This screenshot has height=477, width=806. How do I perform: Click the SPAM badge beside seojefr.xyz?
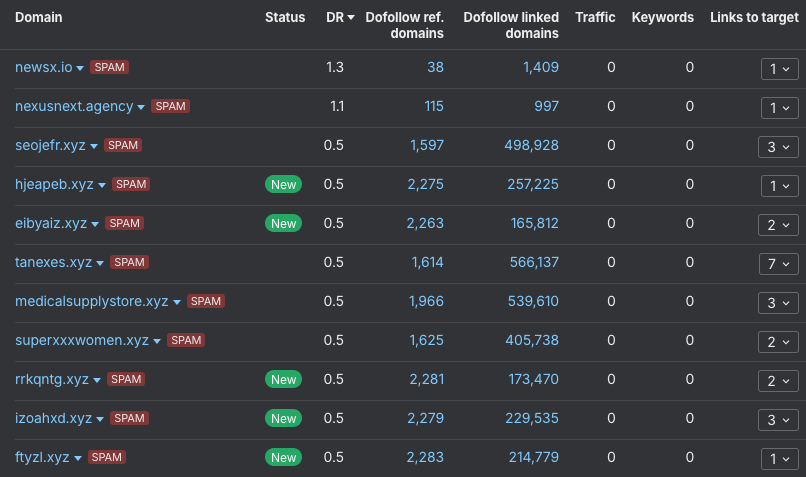tap(123, 145)
